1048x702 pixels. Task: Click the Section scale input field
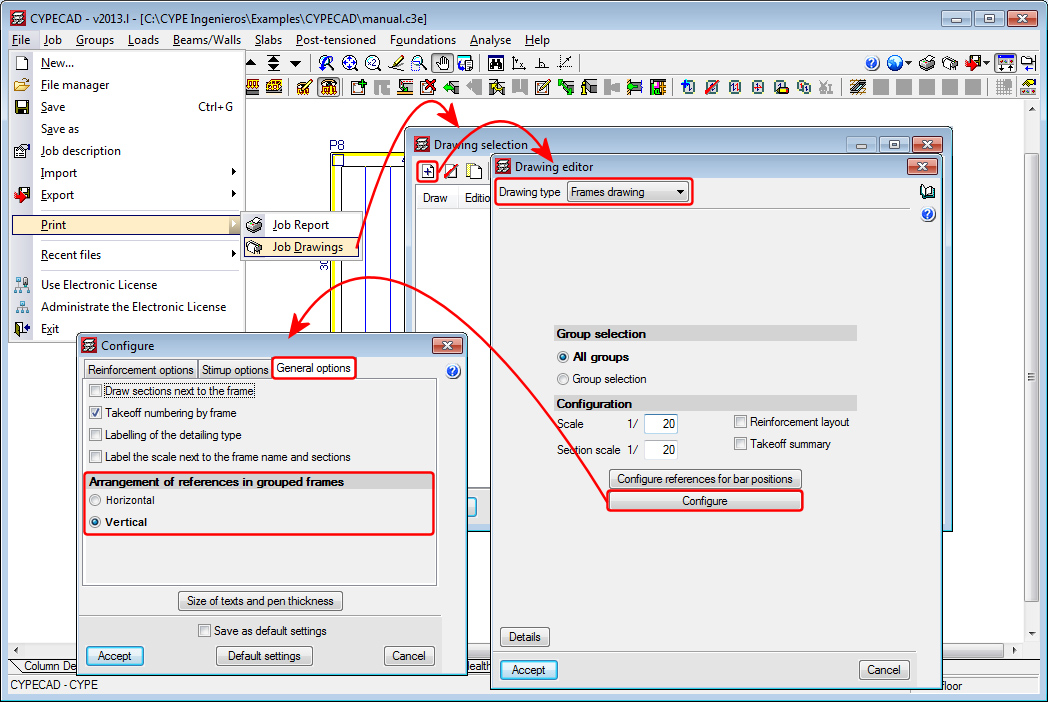(660, 450)
